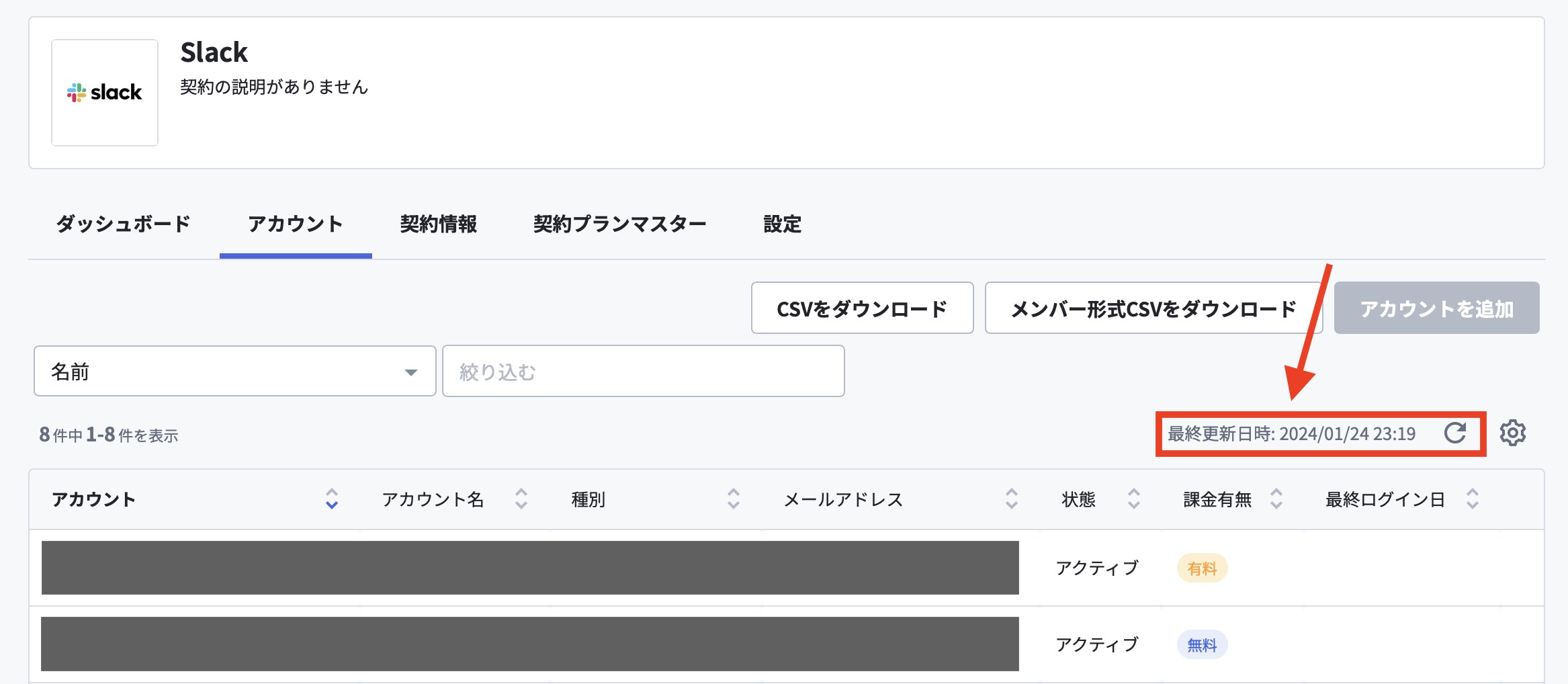Click the アカウント名 column header text

coord(433,499)
